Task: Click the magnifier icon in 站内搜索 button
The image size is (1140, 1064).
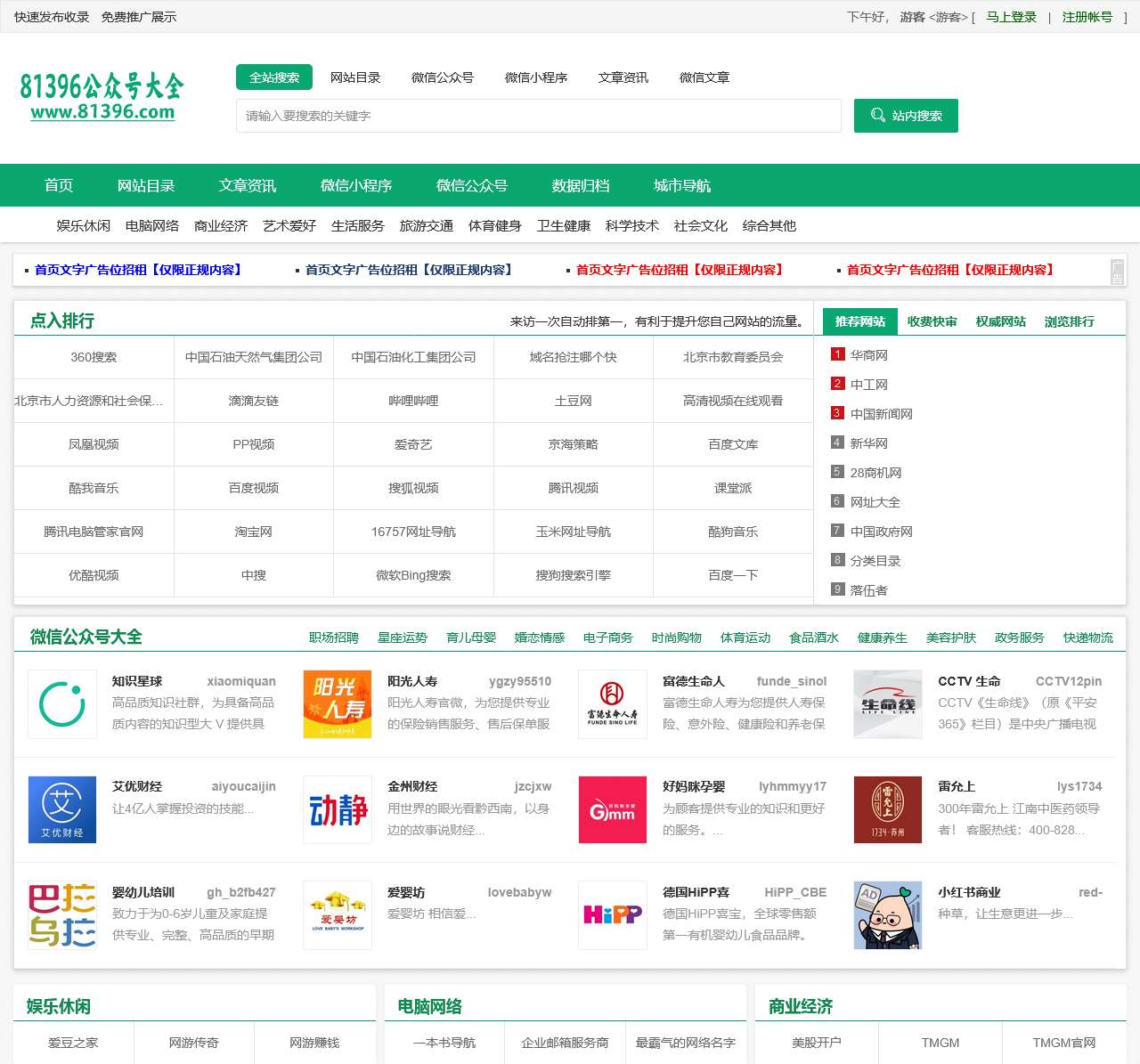Action: pos(878,115)
